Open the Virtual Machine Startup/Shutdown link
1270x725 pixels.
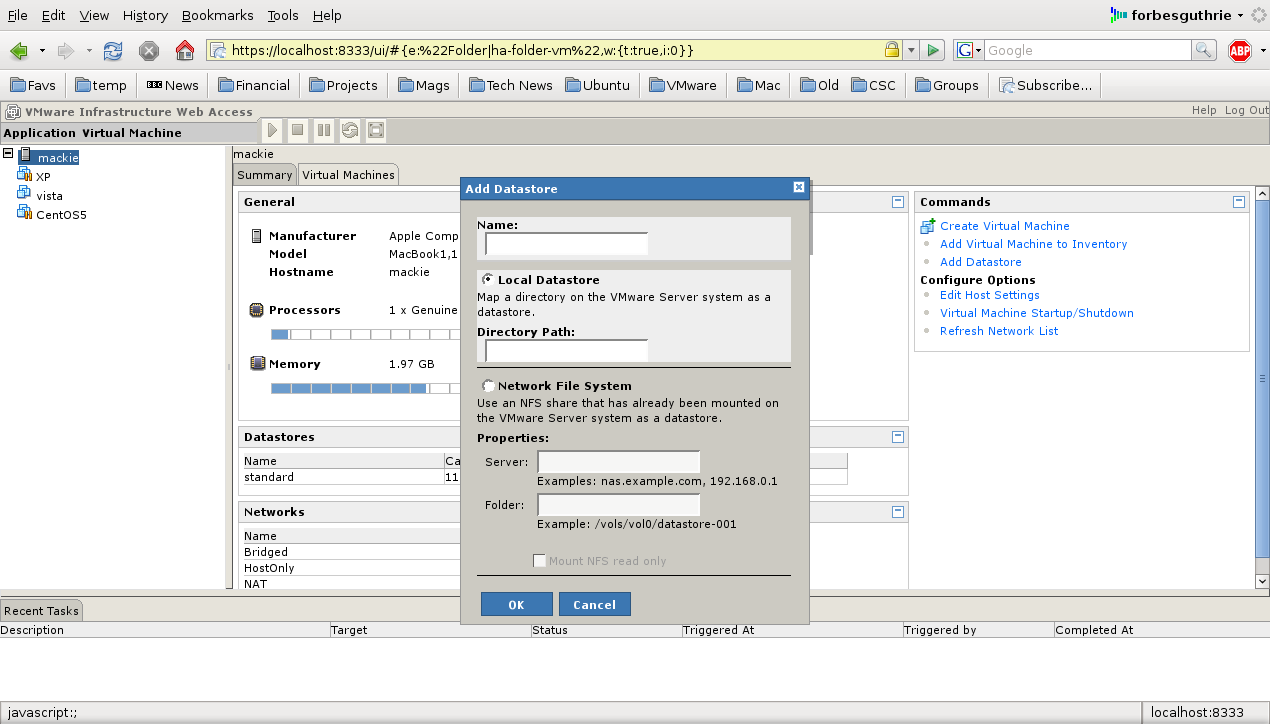point(1037,313)
